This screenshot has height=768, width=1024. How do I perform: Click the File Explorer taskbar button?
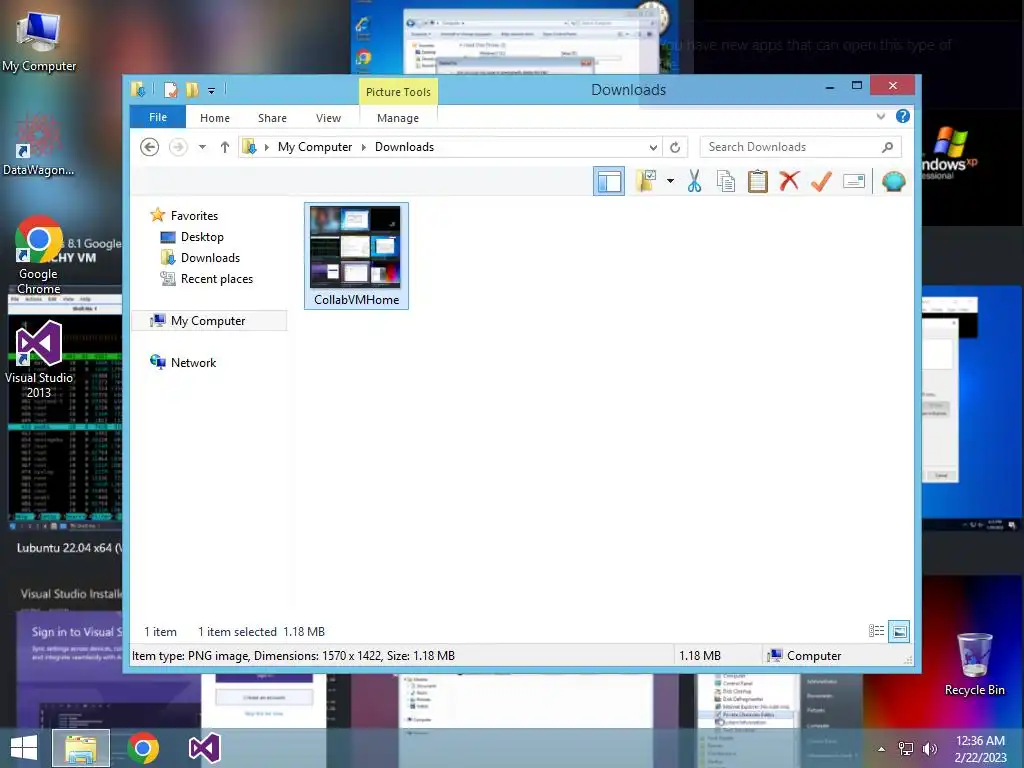[81, 748]
